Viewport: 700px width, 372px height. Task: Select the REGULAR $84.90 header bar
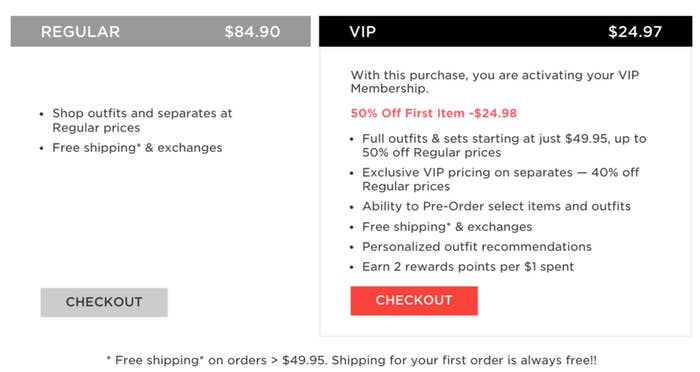161,31
